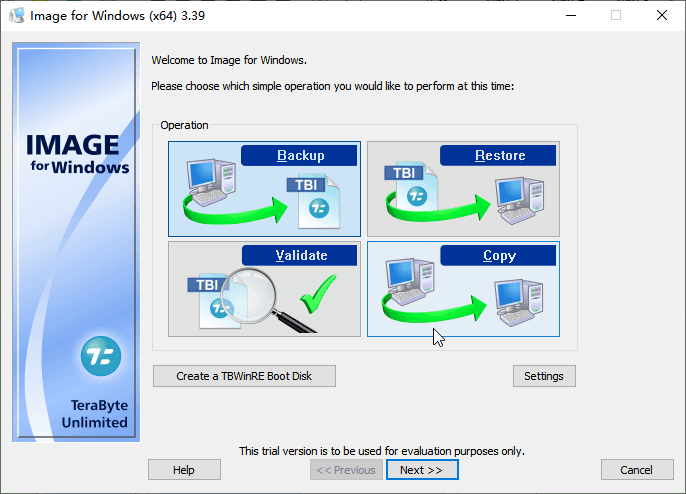Open the Settings dialog
686x494 pixels.
coord(544,376)
